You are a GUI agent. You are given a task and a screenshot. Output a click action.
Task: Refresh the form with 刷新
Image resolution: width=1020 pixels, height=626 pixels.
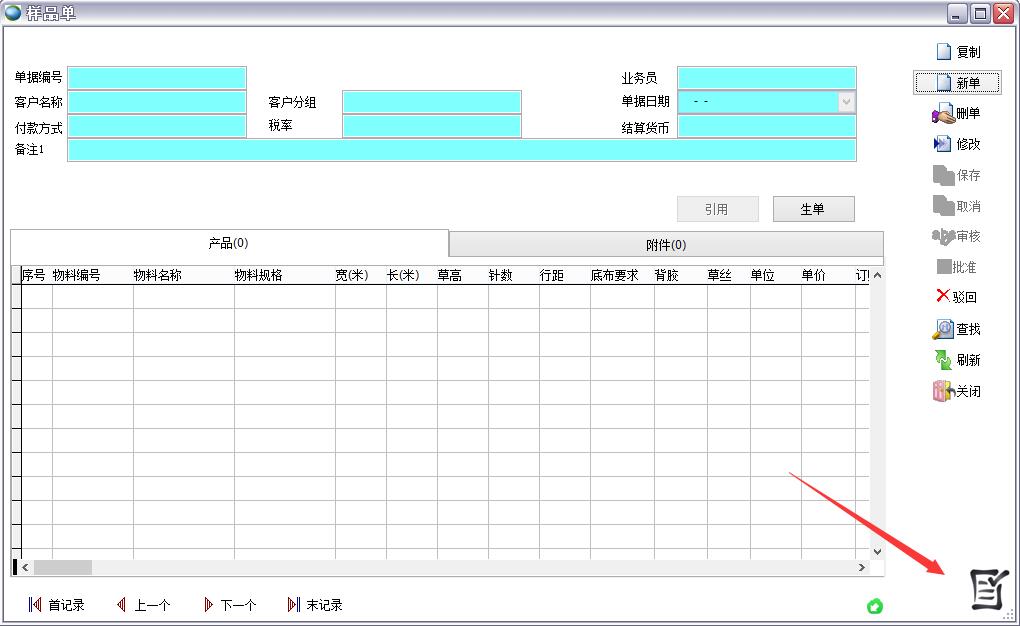(x=943, y=360)
